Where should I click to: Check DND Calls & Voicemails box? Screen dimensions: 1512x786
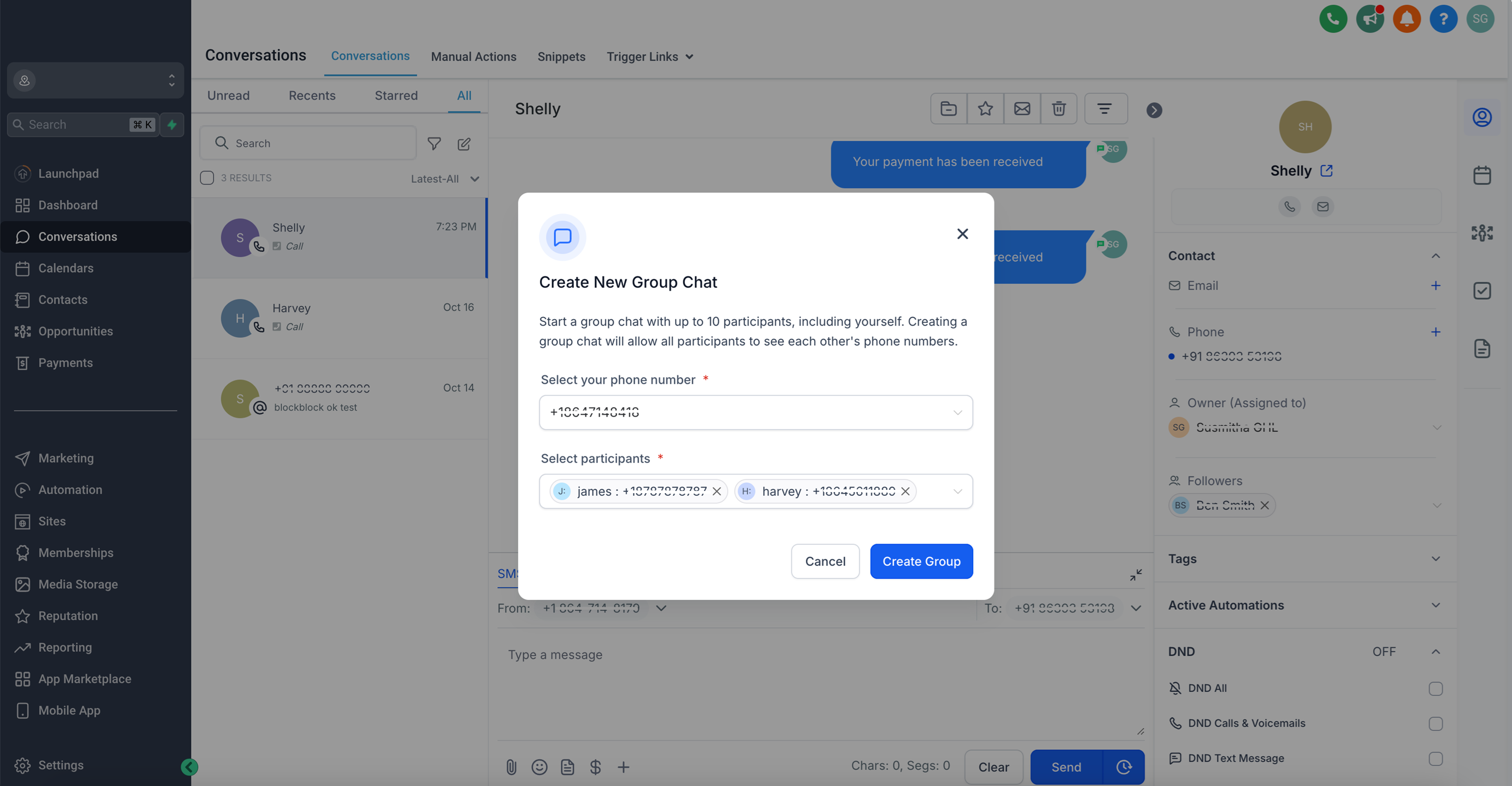(x=1435, y=724)
